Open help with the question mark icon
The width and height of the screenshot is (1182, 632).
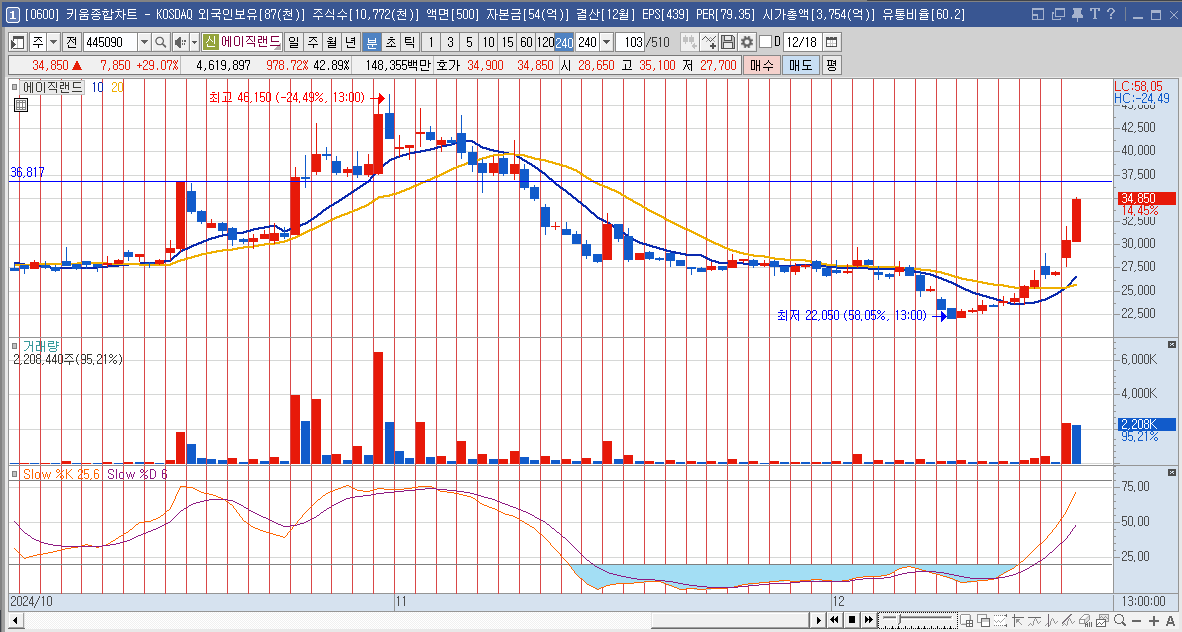(1110, 14)
